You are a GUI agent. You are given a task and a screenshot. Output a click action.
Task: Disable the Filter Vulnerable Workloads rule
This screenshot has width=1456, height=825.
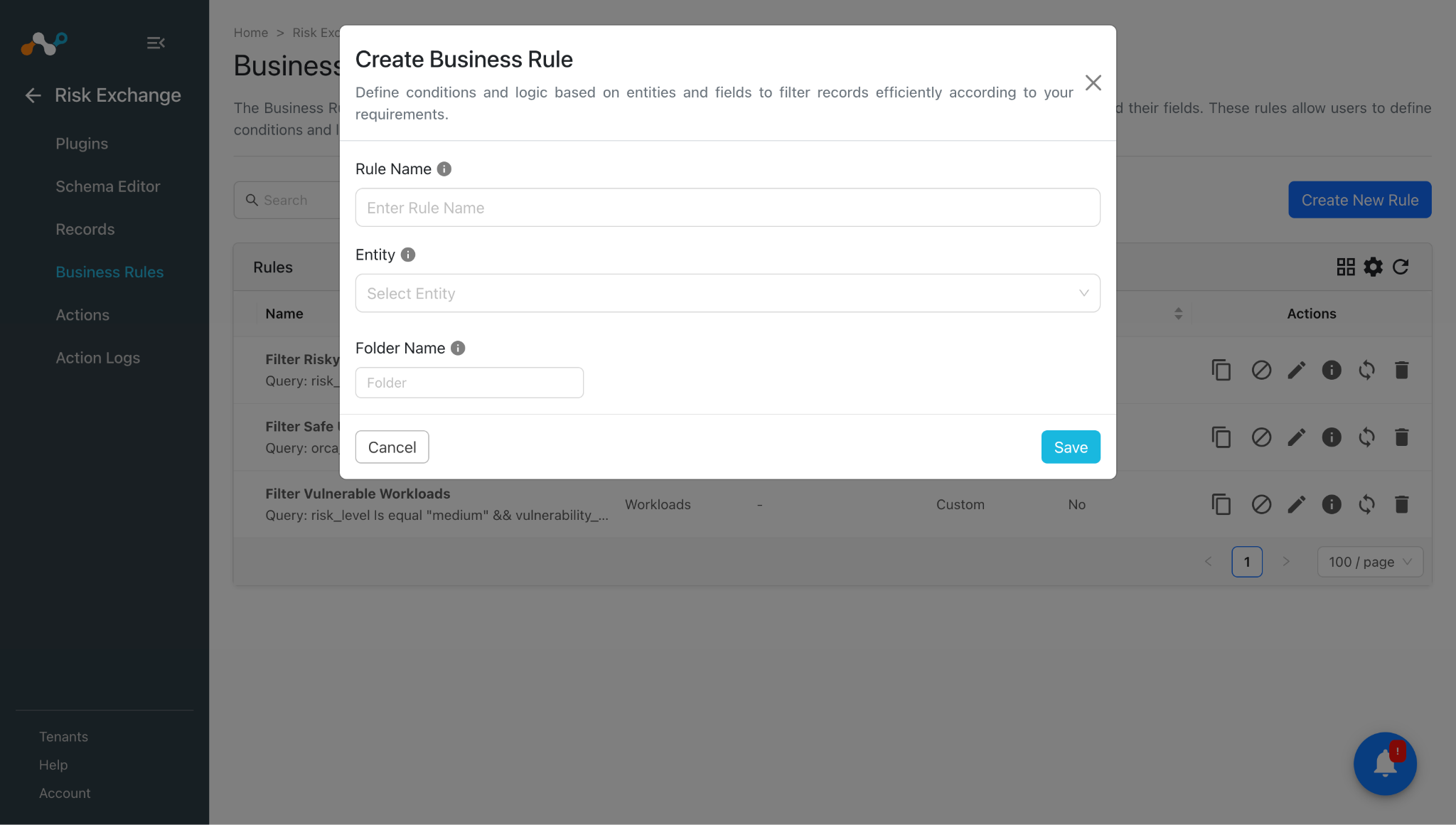[1261, 504]
